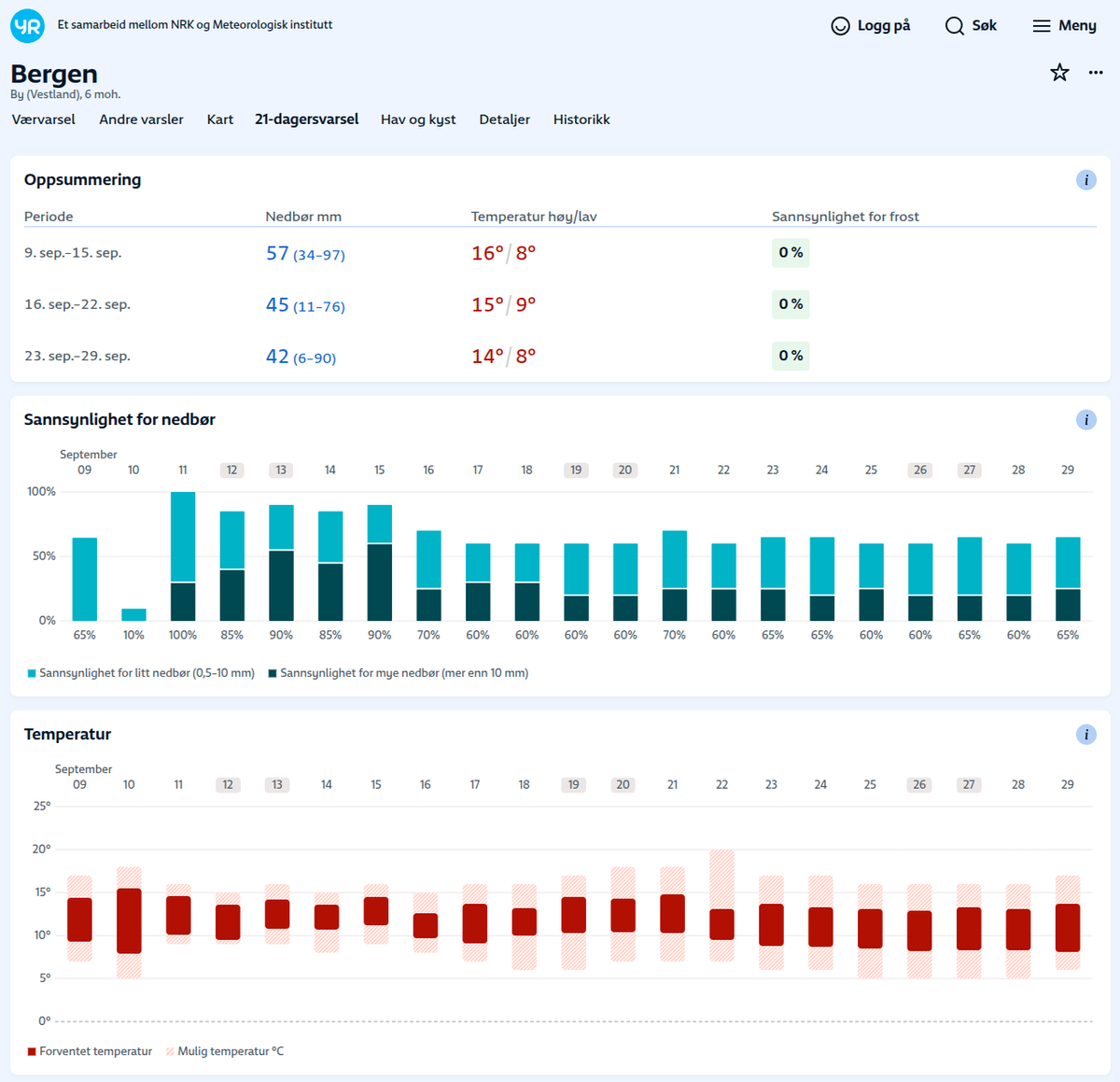Click precipitation value 45 (11–76)
This screenshot has width=1120, height=1082.
point(305,305)
